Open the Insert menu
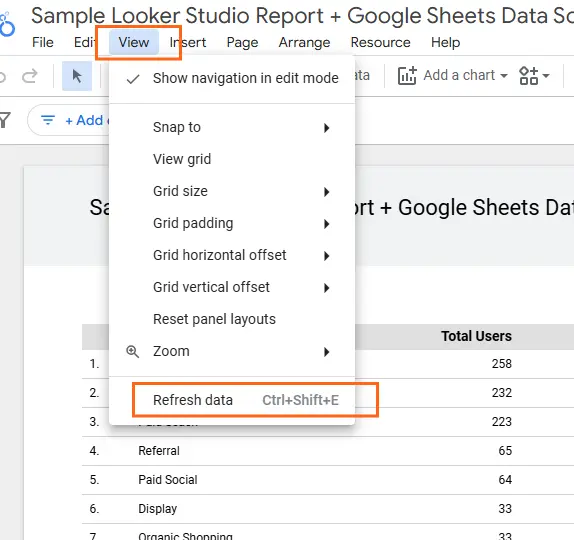The image size is (574, 540). (x=188, y=42)
